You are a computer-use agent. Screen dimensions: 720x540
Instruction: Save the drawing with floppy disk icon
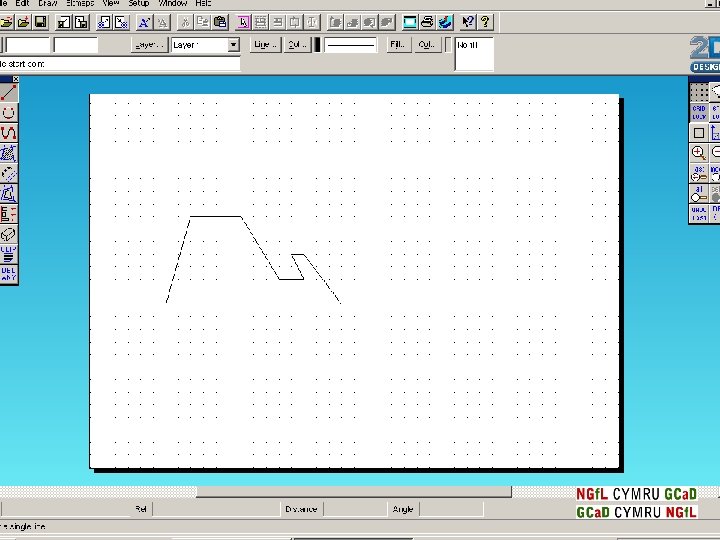tap(40, 22)
